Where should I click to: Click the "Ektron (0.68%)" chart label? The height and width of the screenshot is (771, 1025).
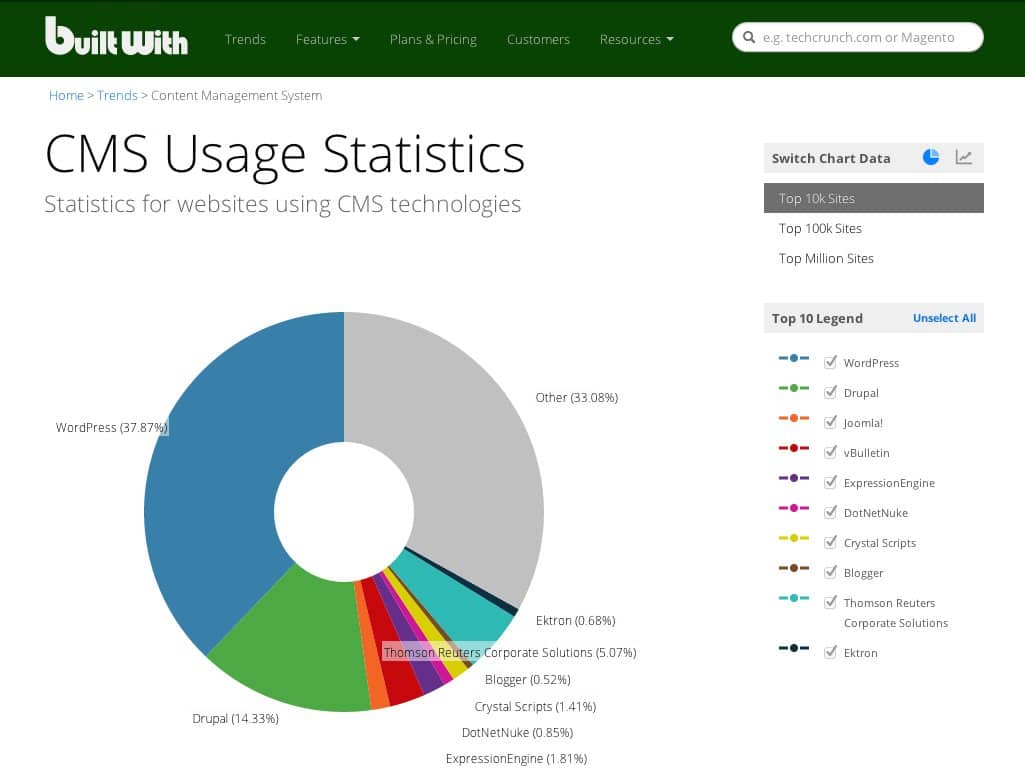[575, 621]
